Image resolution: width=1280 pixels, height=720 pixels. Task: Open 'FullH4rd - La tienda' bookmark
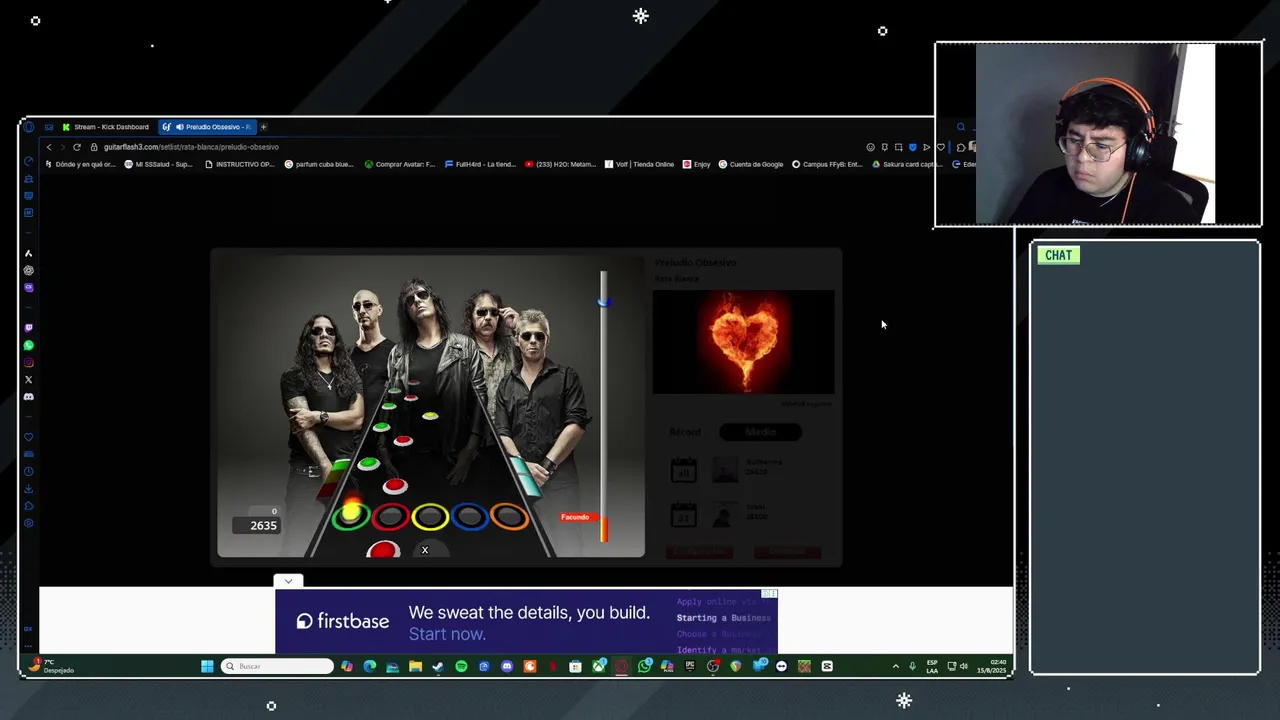(x=480, y=164)
